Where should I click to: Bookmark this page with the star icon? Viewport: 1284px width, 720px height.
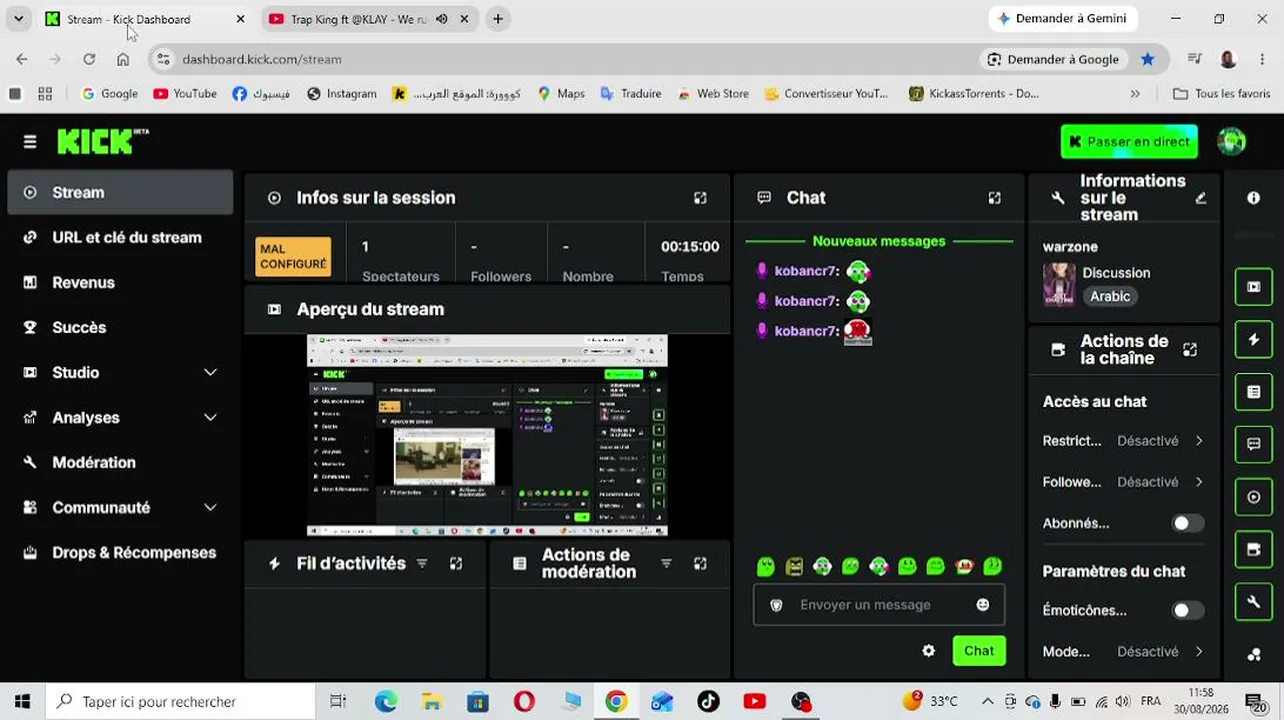point(1148,59)
